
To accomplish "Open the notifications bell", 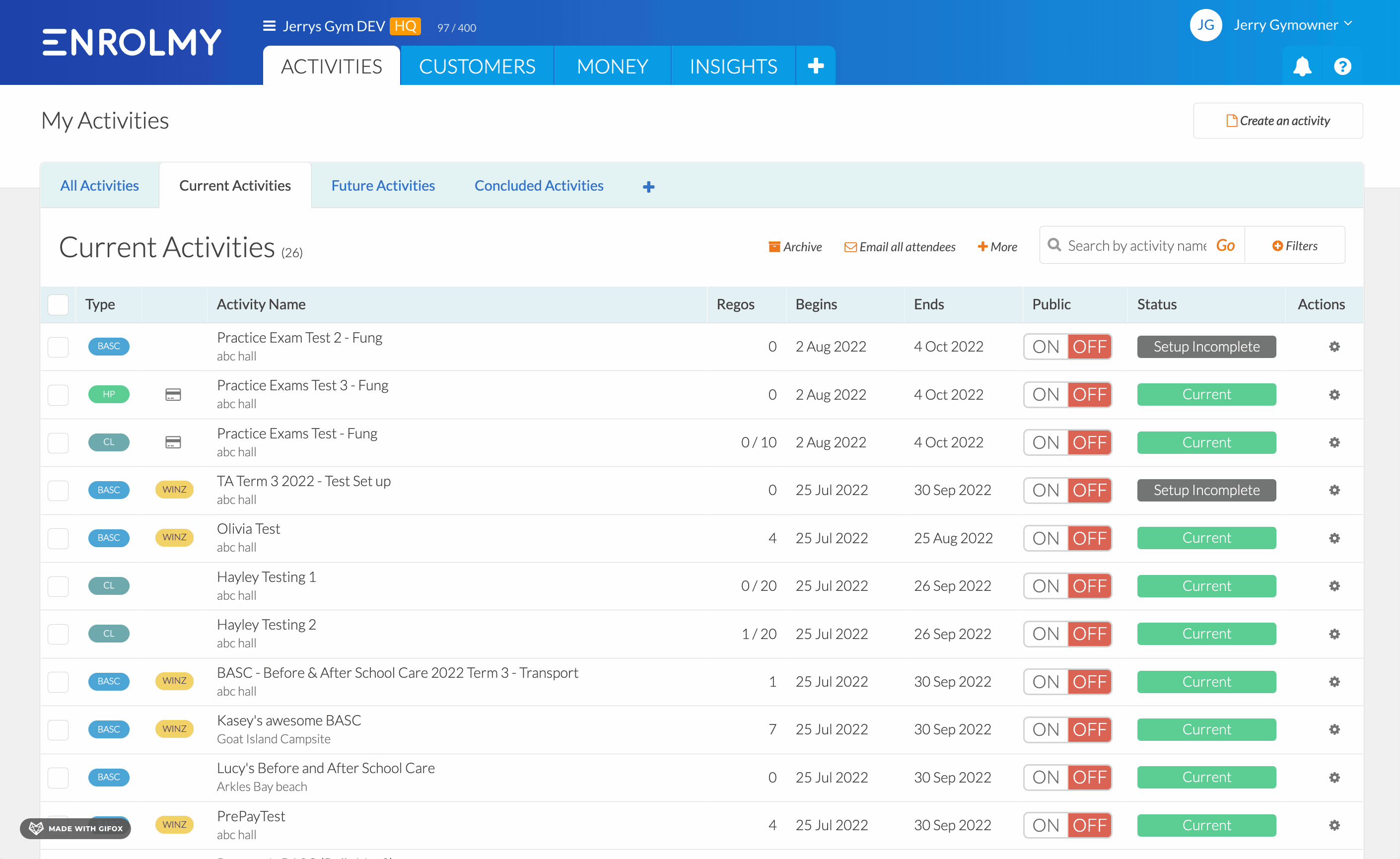I will [x=1302, y=67].
